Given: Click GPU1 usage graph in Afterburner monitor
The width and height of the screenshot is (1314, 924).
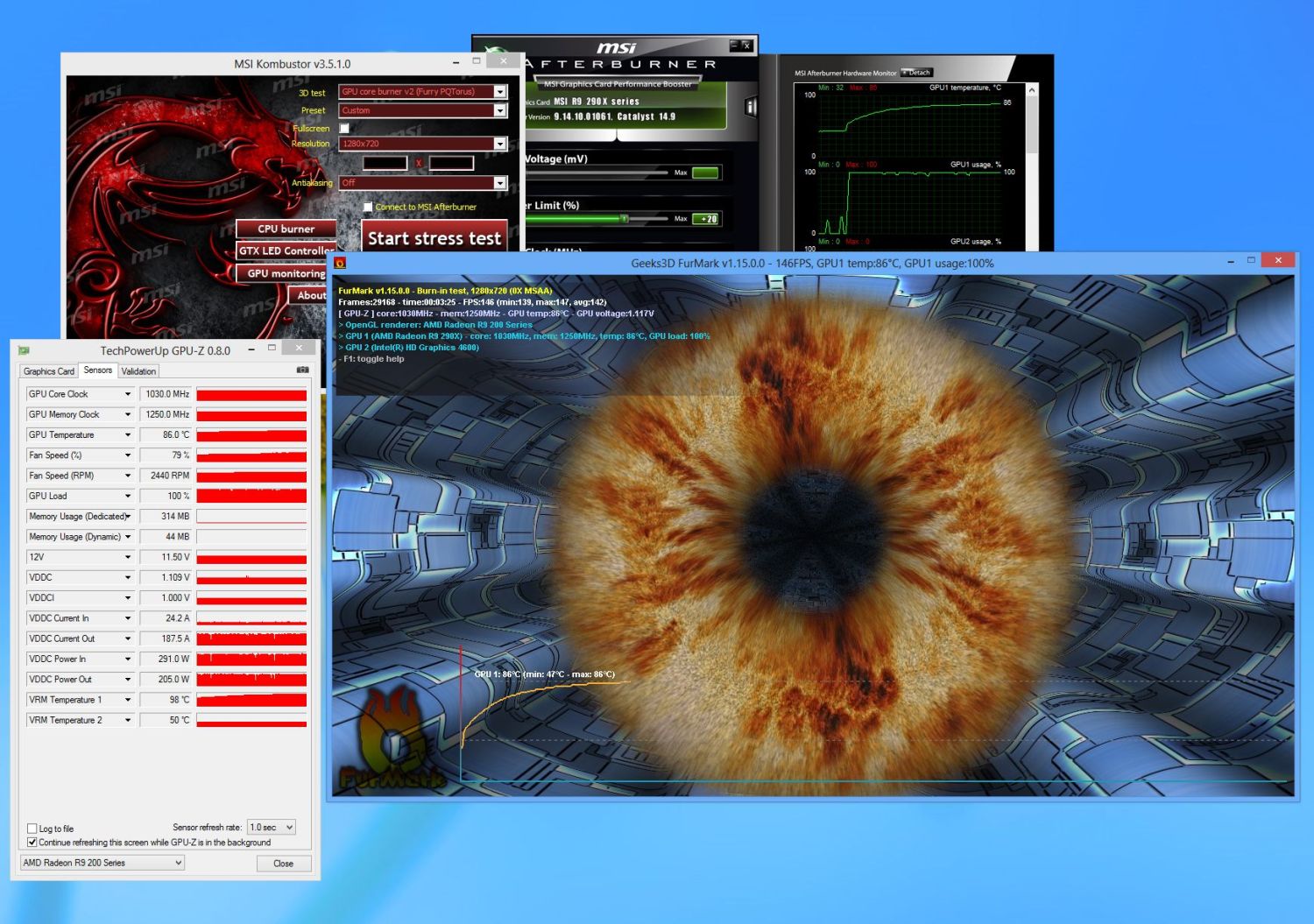Looking at the screenshot, I should 909,201.
